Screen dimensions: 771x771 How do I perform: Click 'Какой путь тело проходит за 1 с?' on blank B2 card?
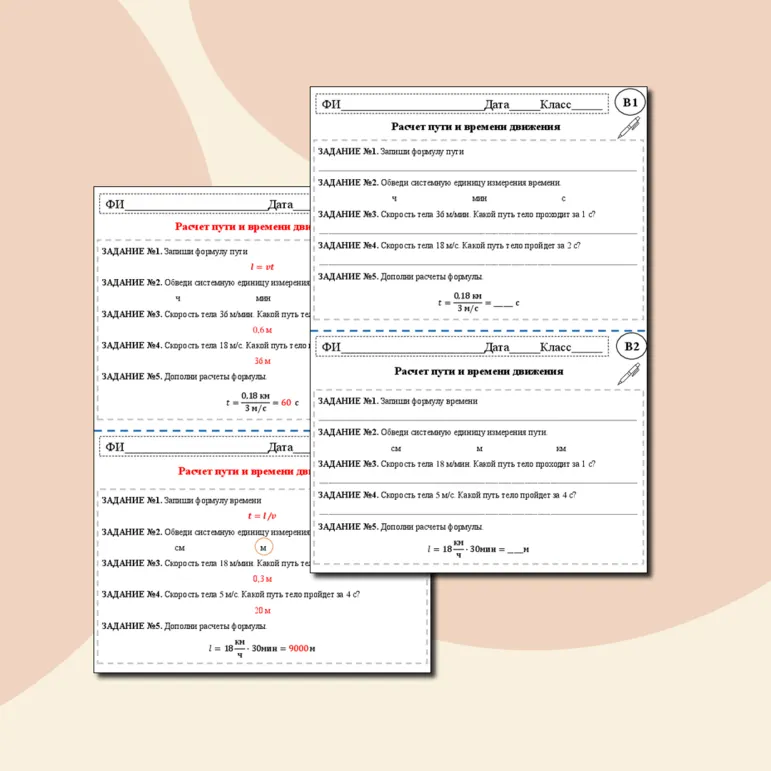coord(534,464)
